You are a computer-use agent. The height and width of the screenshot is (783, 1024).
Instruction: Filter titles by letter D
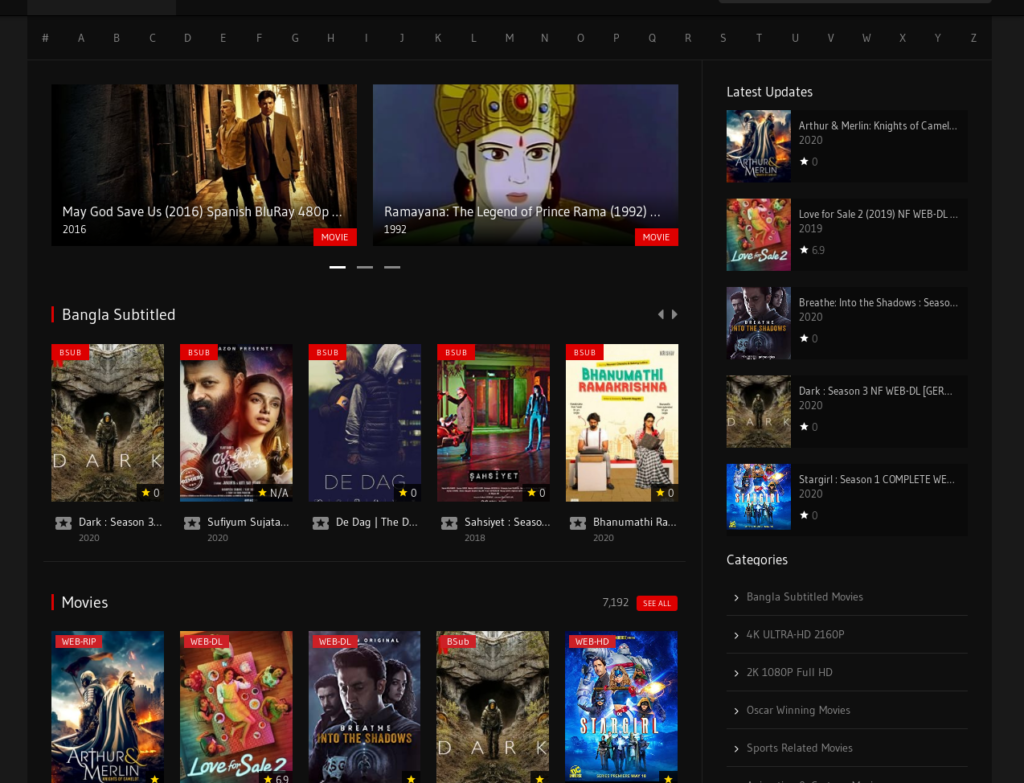[187, 38]
